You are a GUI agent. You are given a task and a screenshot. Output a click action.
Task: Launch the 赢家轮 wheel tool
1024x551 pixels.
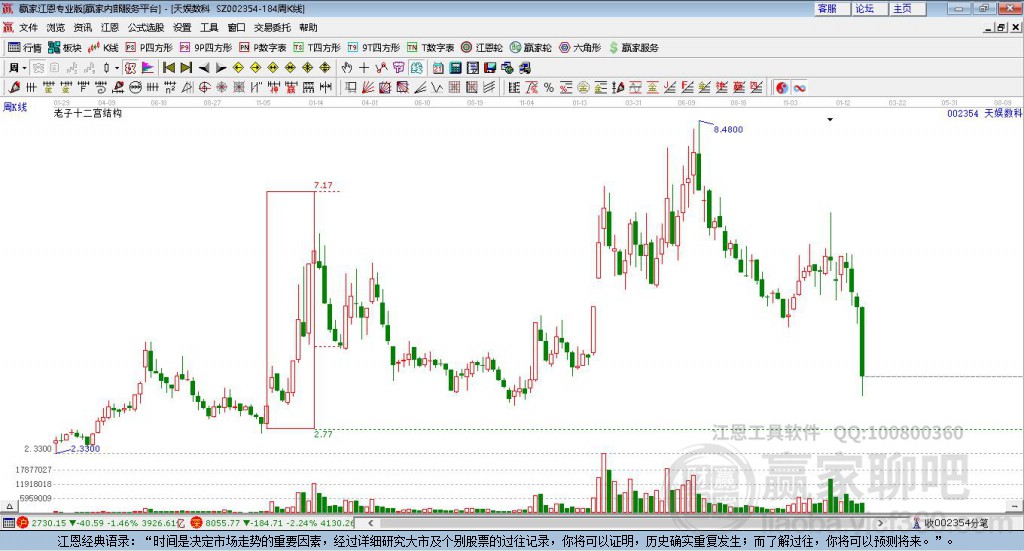(531, 48)
